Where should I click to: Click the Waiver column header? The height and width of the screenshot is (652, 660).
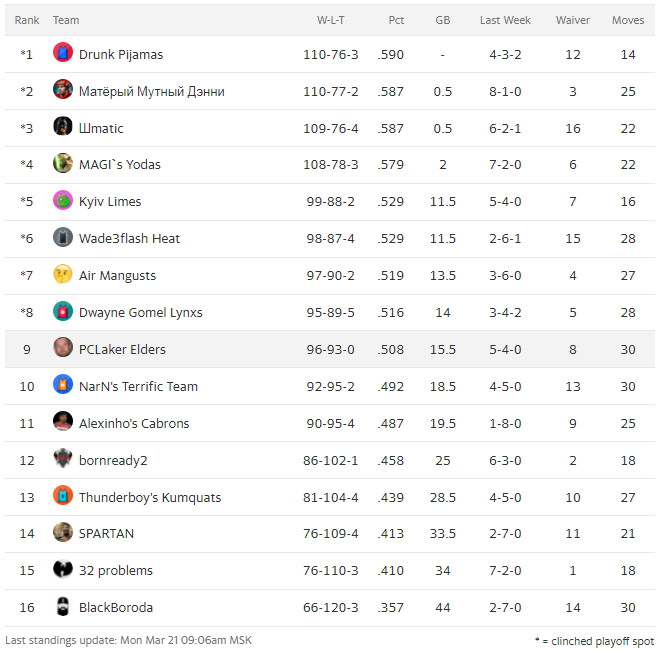click(x=572, y=20)
